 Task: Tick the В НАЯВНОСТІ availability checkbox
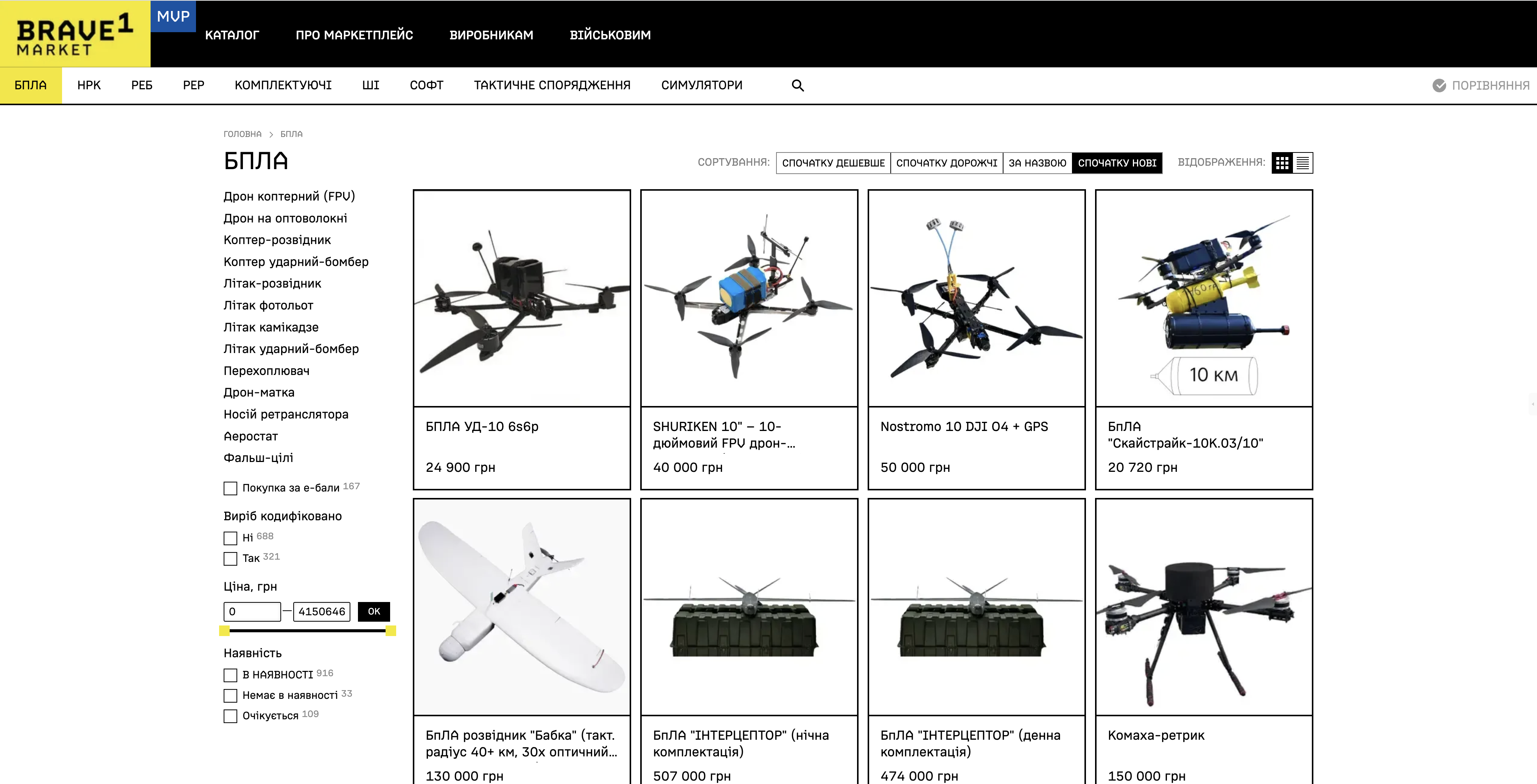tap(230, 675)
